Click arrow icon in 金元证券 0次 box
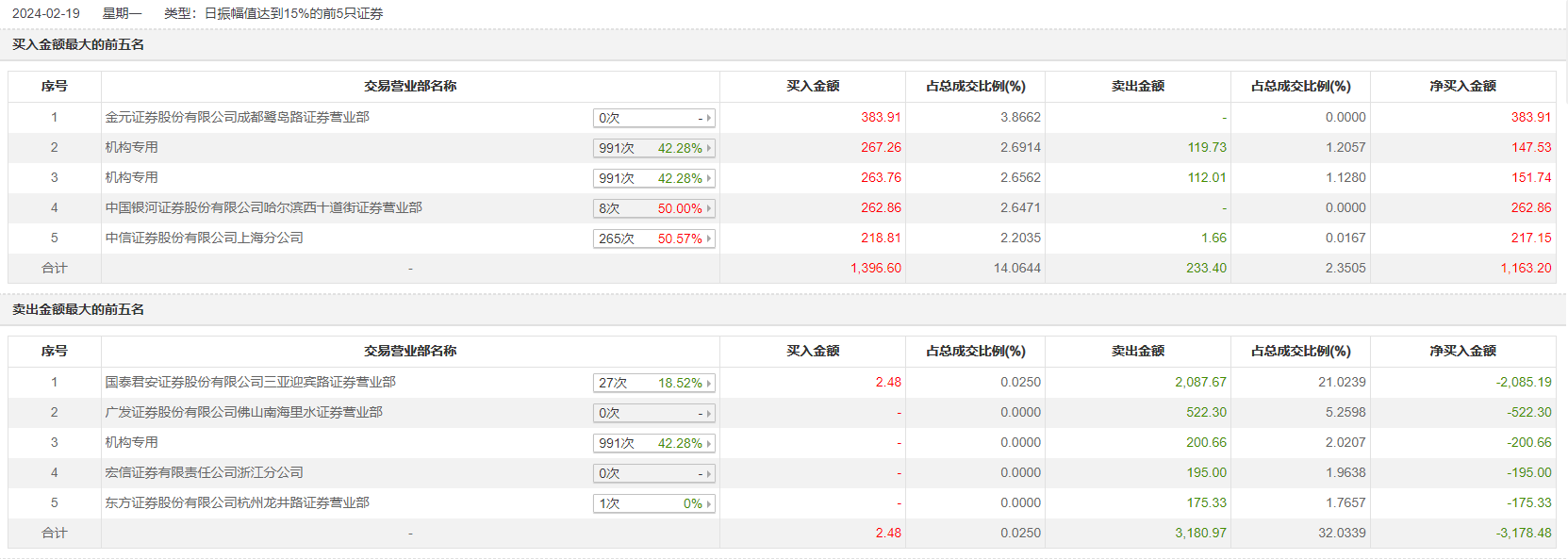 point(709,118)
